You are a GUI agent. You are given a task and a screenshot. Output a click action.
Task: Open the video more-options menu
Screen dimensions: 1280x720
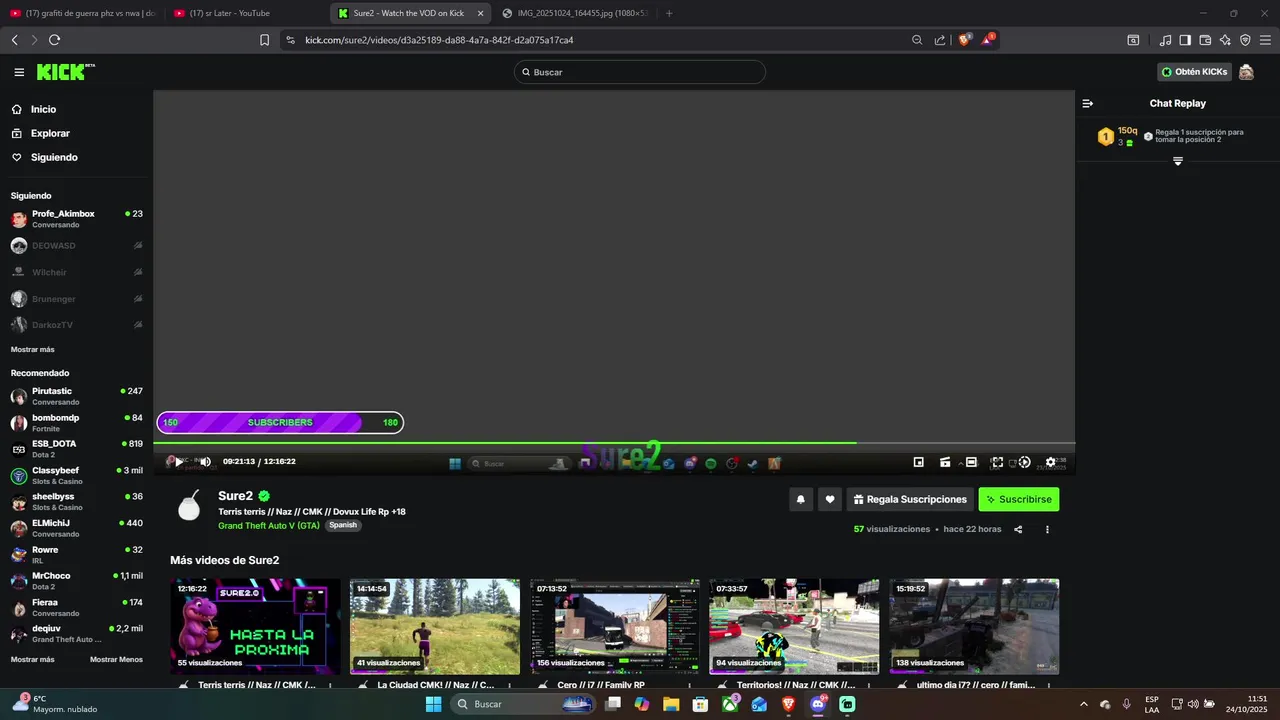(1047, 529)
